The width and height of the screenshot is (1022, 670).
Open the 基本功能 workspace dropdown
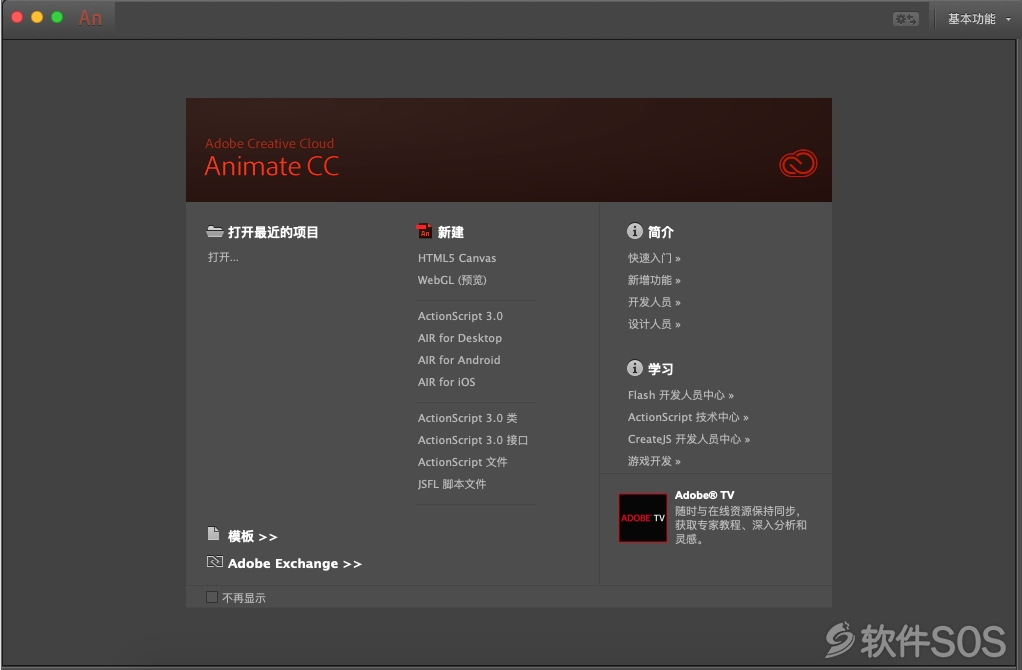point(979,19)
